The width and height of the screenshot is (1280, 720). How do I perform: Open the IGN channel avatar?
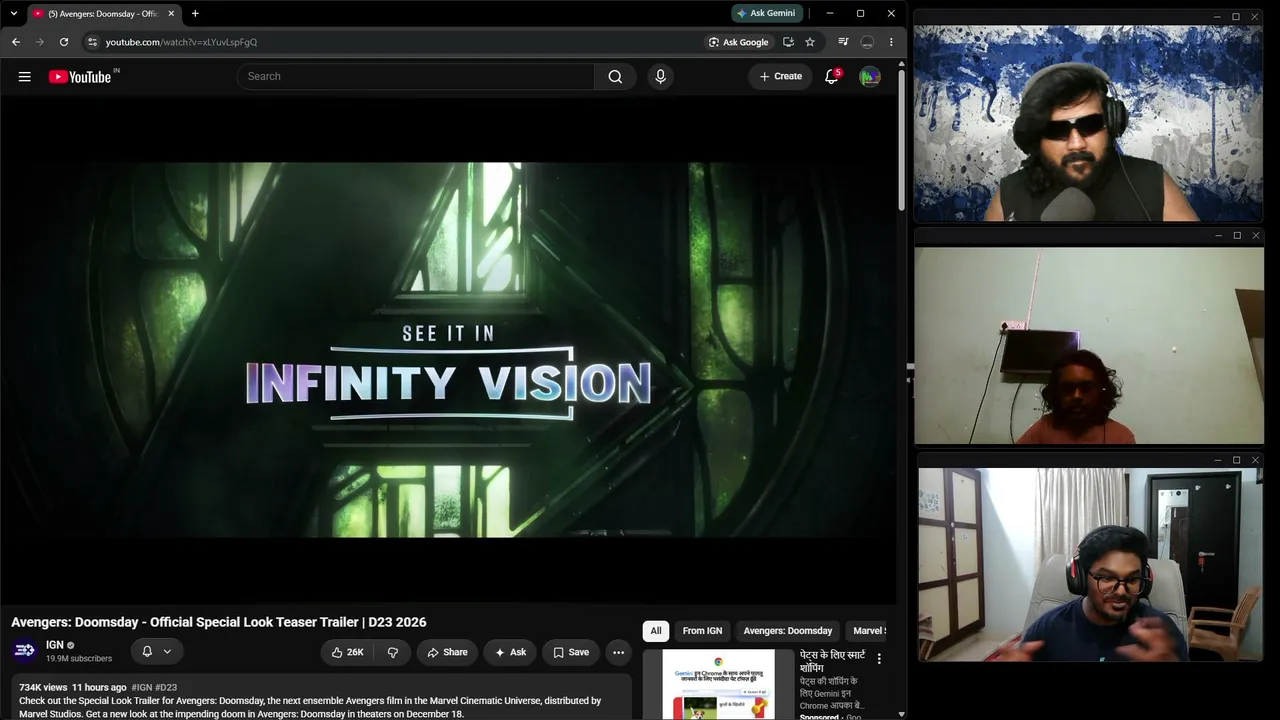pyautogui.click(x=25, y=651)
